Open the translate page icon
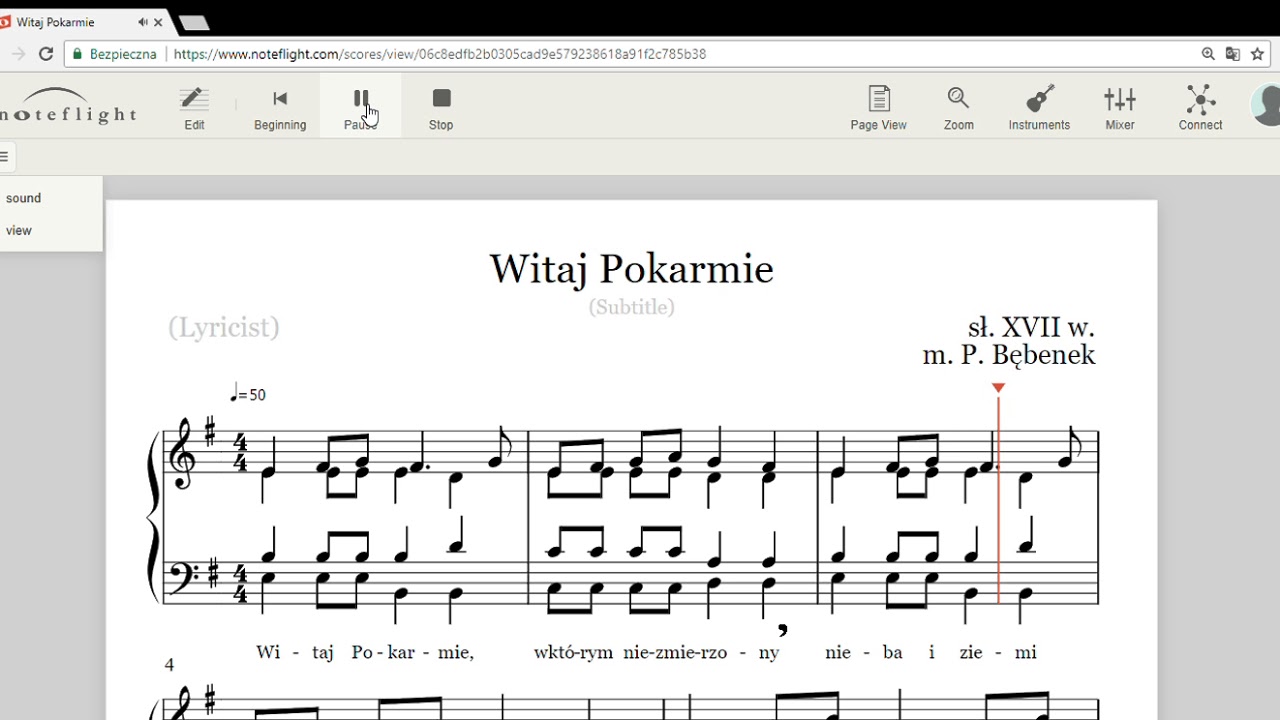 pyautogui.click(x=1233, y=54)
